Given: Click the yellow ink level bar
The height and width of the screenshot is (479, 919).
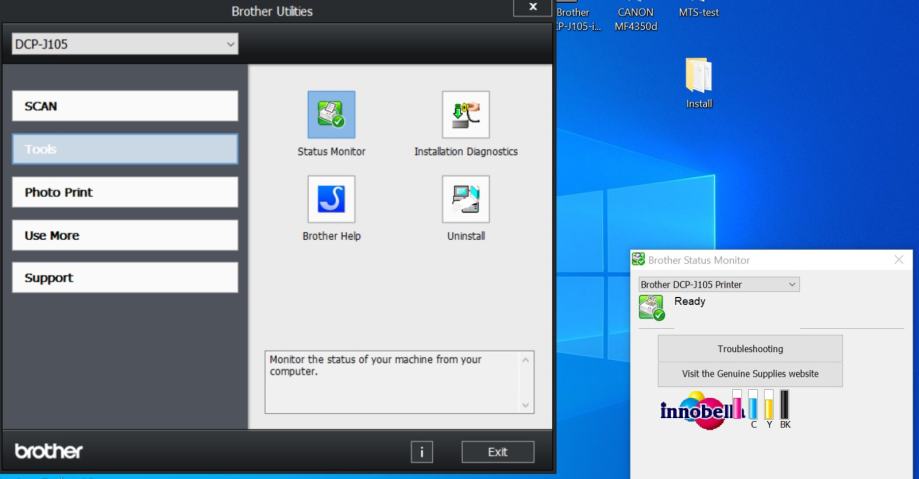Looking at the screenshot, I should [x=769, y=405].
